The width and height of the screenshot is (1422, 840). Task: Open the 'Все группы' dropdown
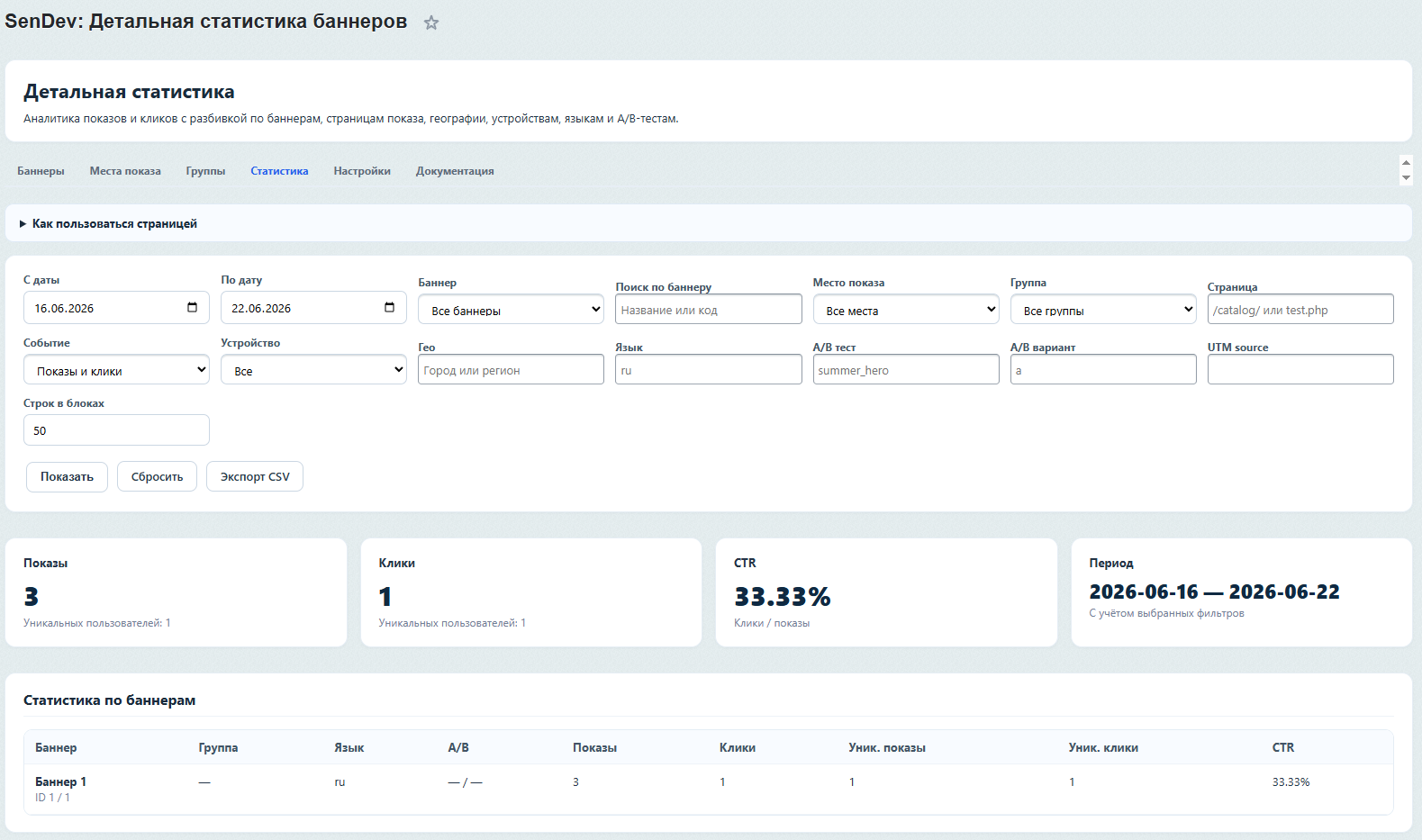pyautogui.click(x=1103, y=310)
